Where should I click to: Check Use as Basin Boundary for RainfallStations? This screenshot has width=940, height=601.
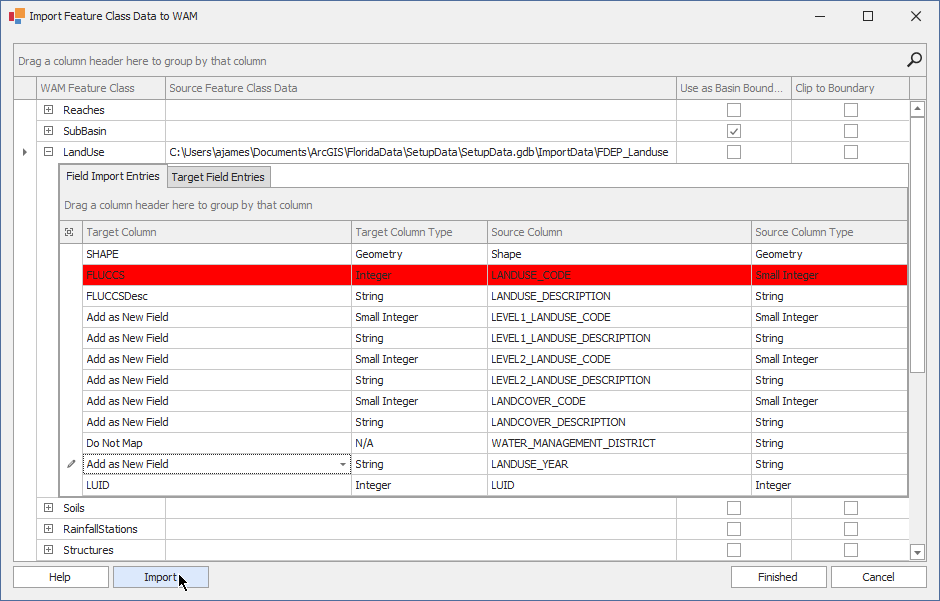coord(734,529)
